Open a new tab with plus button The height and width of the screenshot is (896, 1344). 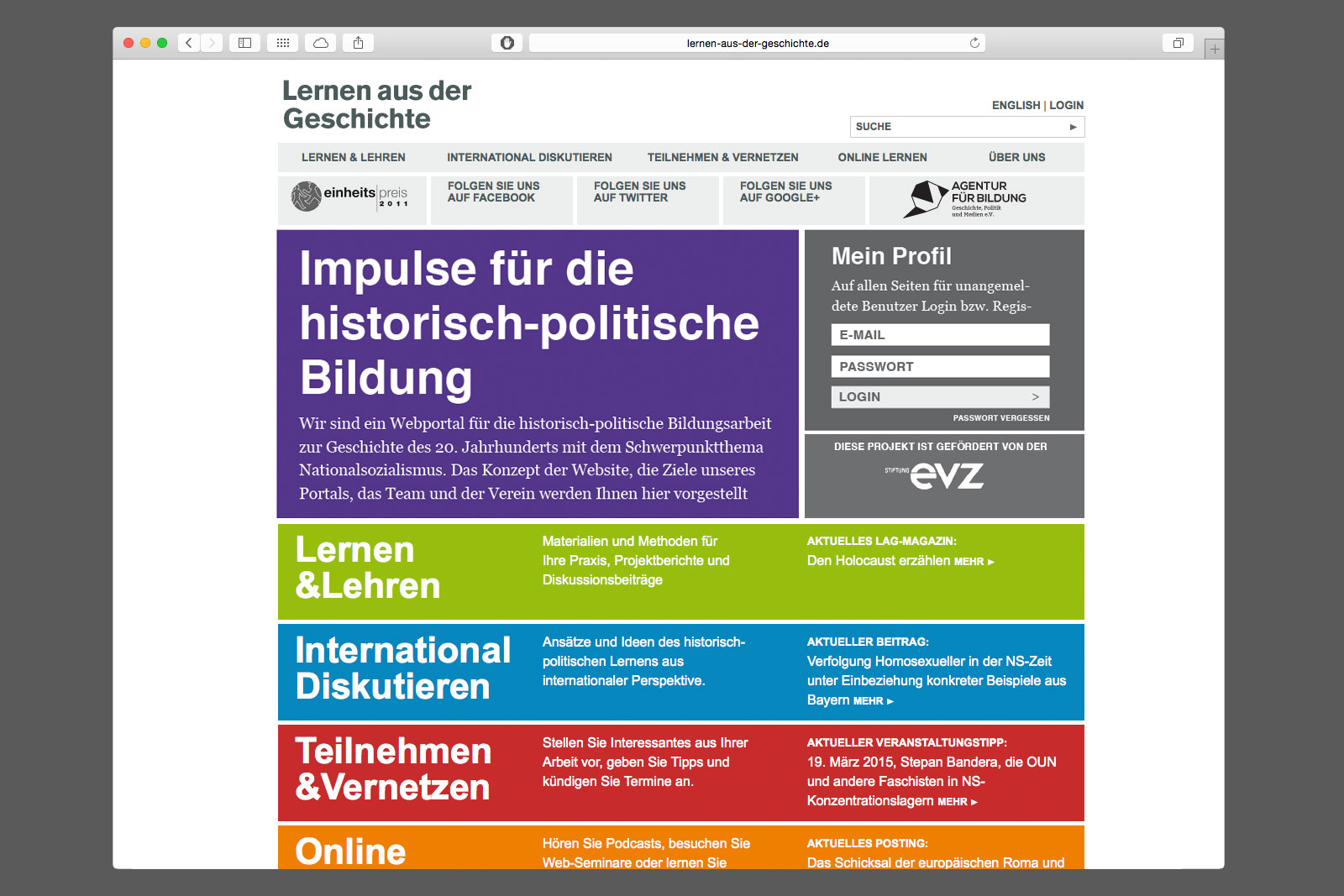pos(1214,49)
